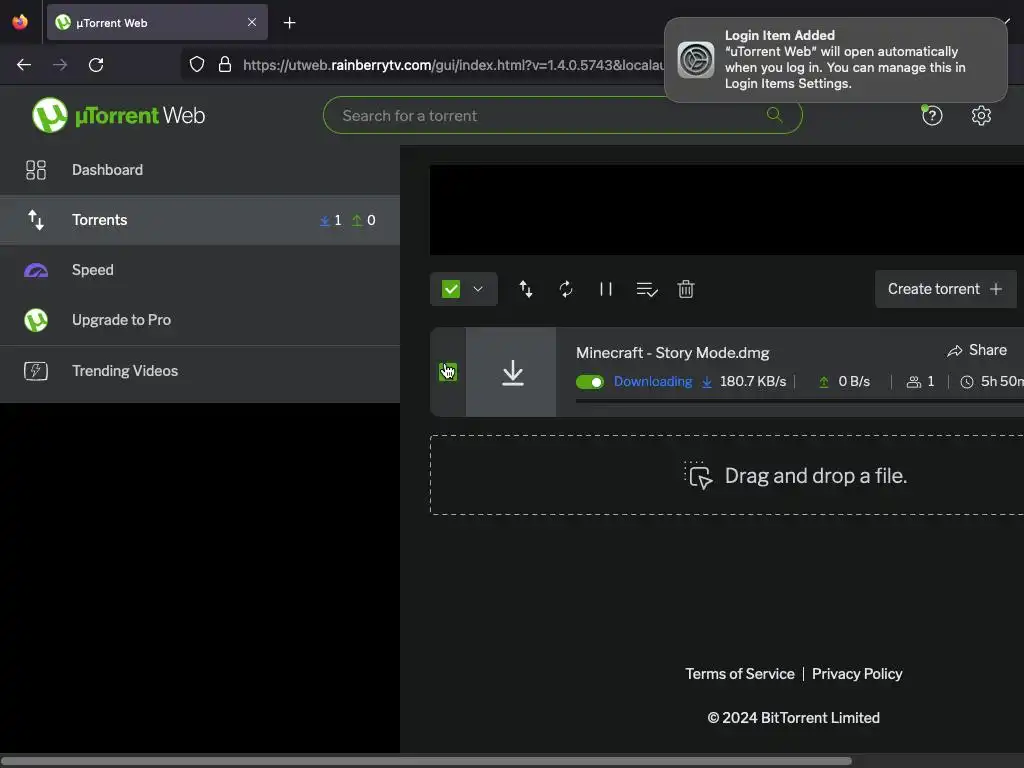Click the clock time-remaining icon
The height and width of the screenshot is (768, 1024).
coord(967,382)
